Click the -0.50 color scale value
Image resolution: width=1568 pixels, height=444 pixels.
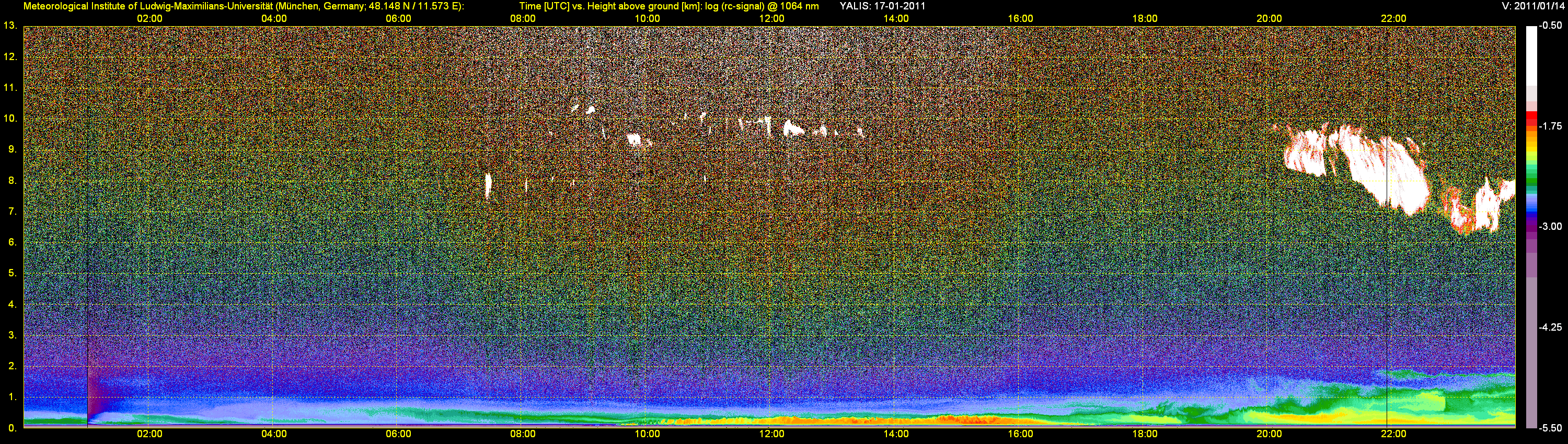coord(1550,26)
